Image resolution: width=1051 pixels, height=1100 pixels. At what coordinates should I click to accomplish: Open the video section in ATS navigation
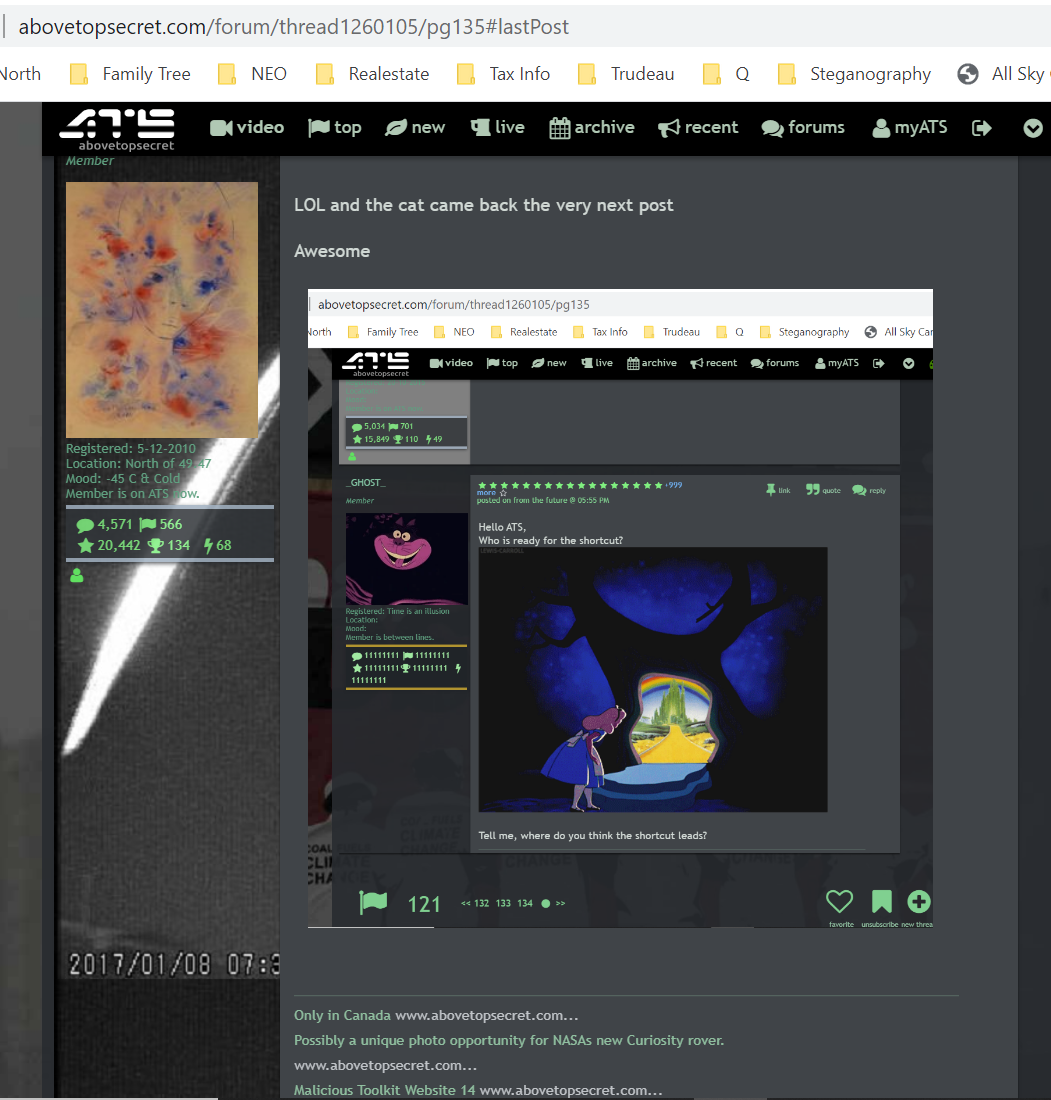click(x=247, y=127)
